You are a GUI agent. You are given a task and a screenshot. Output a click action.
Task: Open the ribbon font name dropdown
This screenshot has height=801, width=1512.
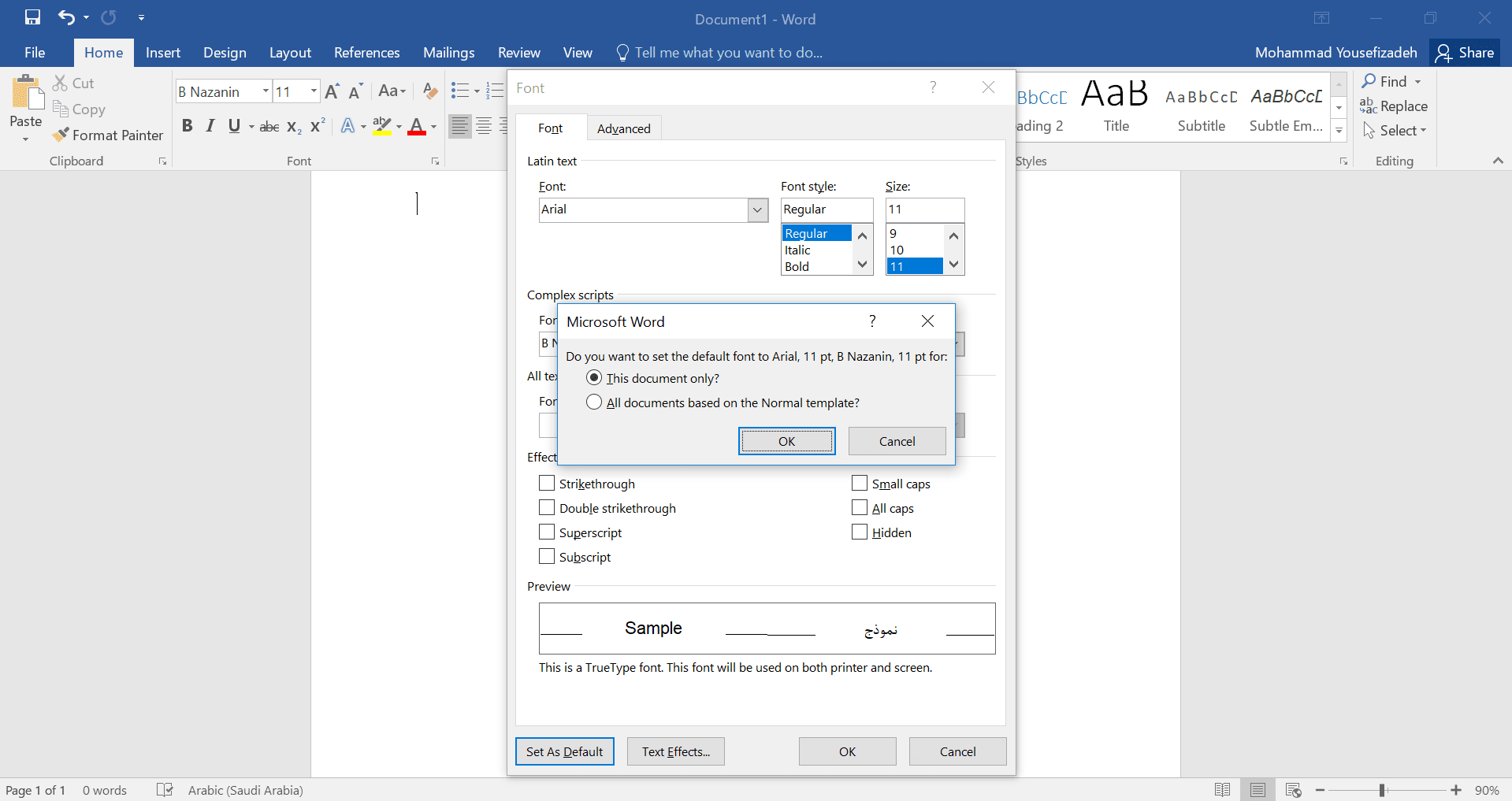[x=266, y=91]
